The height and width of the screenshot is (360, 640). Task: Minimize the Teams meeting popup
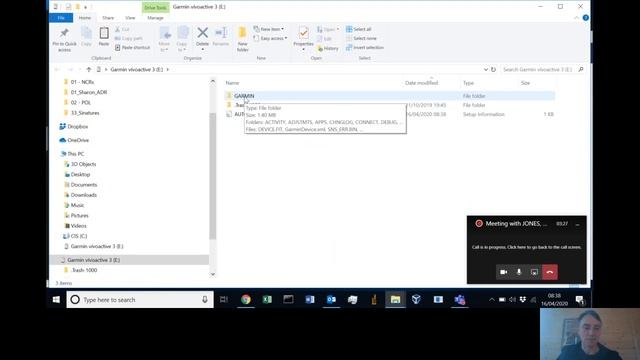pyautogui.click(x=577, y=224)
